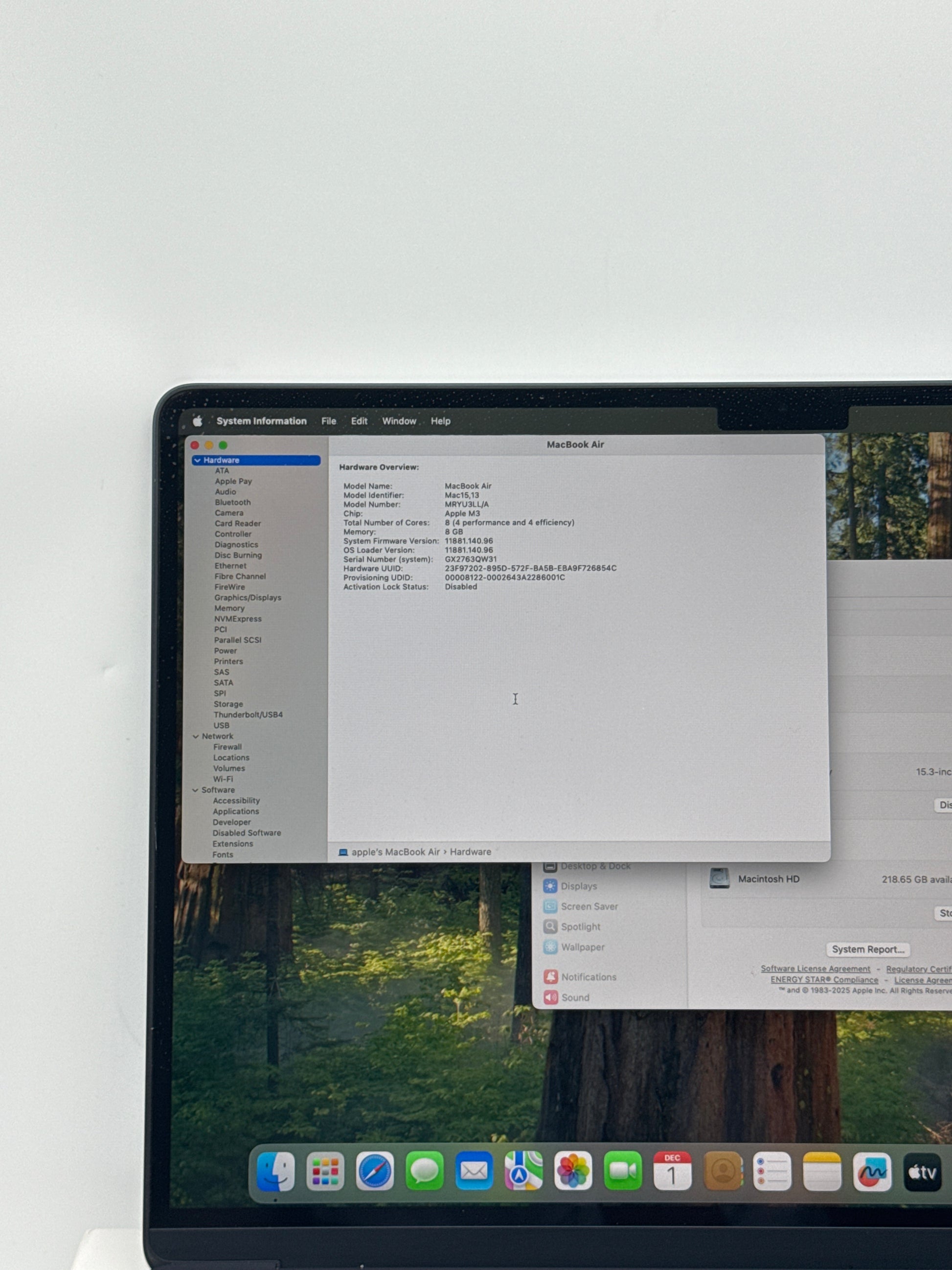Image resolution: width=952 pixels, height=1270 pixels.
Task: Select Thunderbolt/USB4 in sidebar
Action: coord(248,715)
